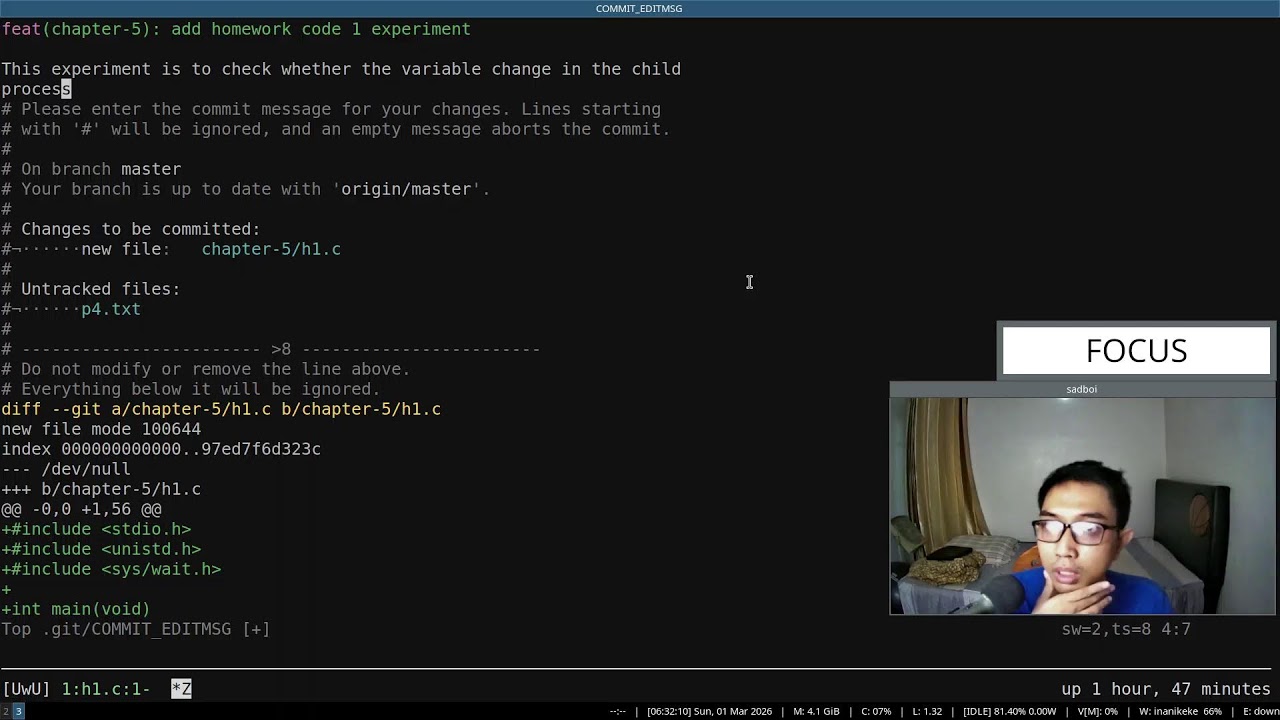Screen dimensions: 1280x720
Task: Click the load average 'L: 1.32' entry
Action: click(x=926, y=712)
